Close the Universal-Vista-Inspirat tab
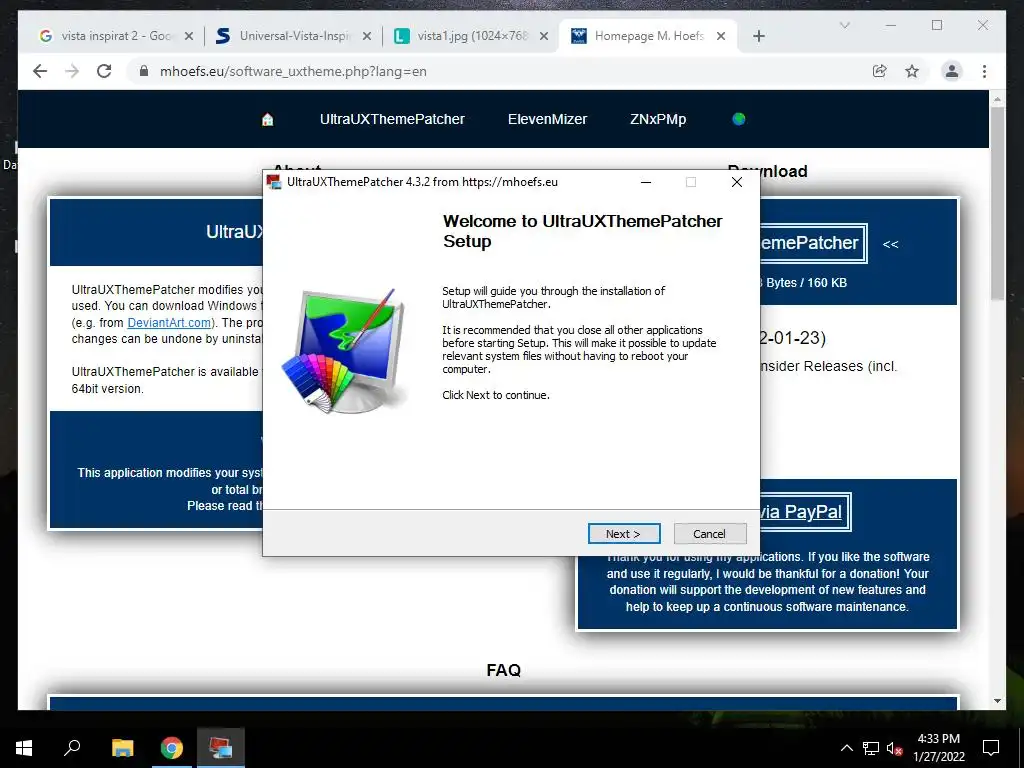Screen dimensions: 1024x768 click(367, 37)
